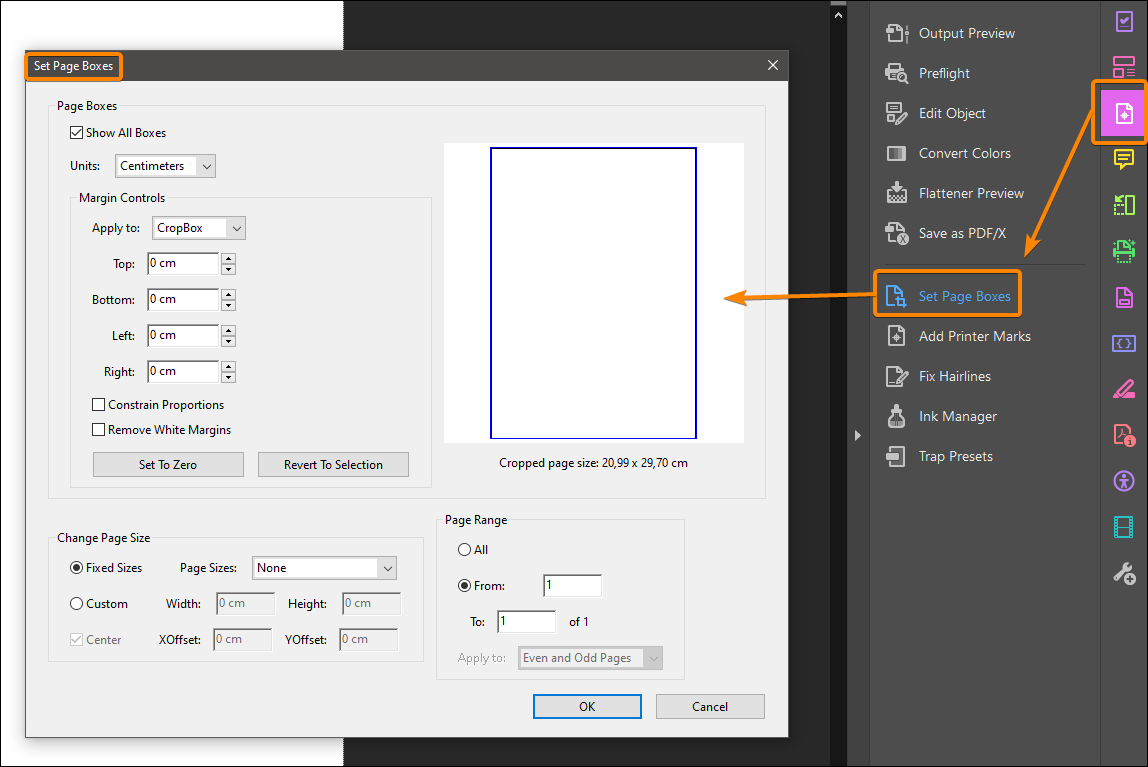Open the Comment tool in the sidebar
Viewport: 1148px width, 767px height.
click(x=1124, y=158)
